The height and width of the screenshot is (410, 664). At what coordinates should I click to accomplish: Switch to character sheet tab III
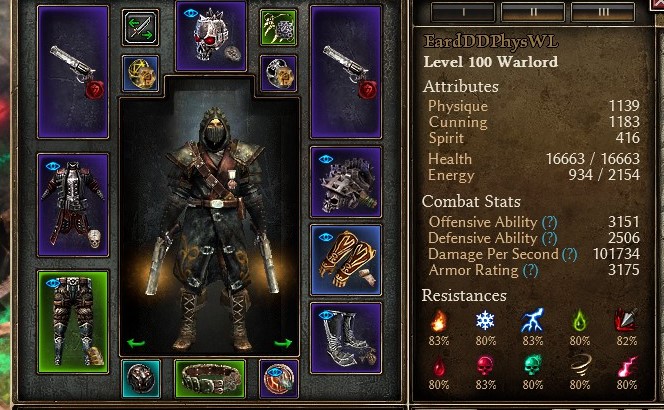[x=603, y=12]
